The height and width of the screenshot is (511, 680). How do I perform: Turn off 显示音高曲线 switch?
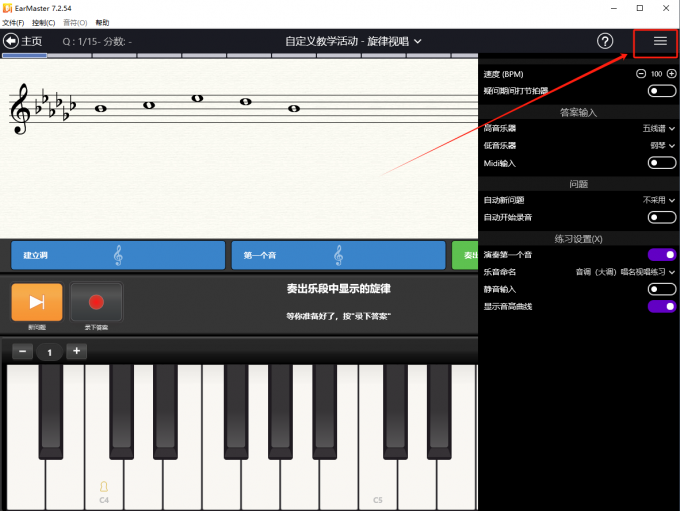point(661,306)
